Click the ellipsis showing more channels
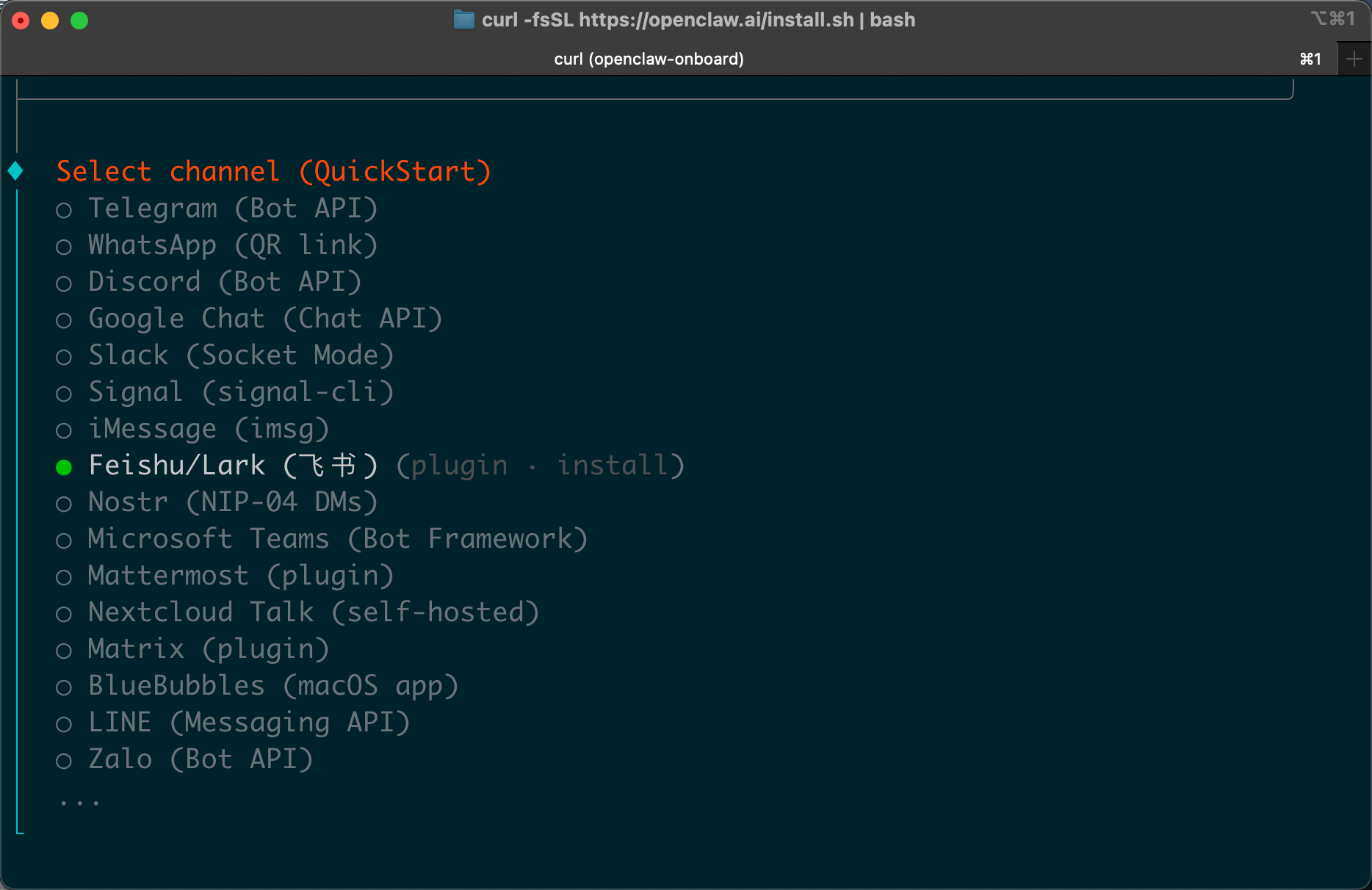 point(79,803)
